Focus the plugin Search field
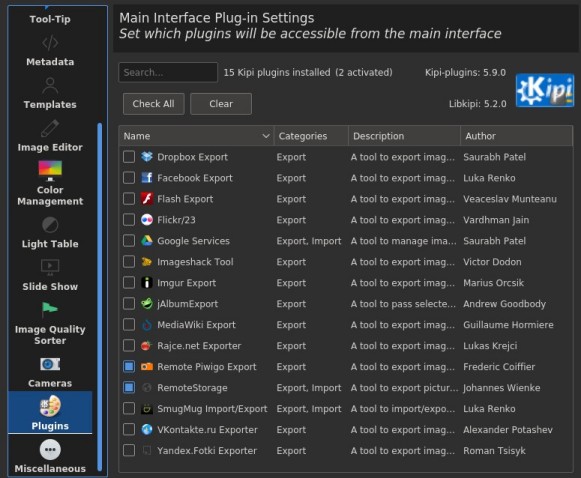Image resolution: width=581 pixels, height=478 pixels. click(168, 72)
